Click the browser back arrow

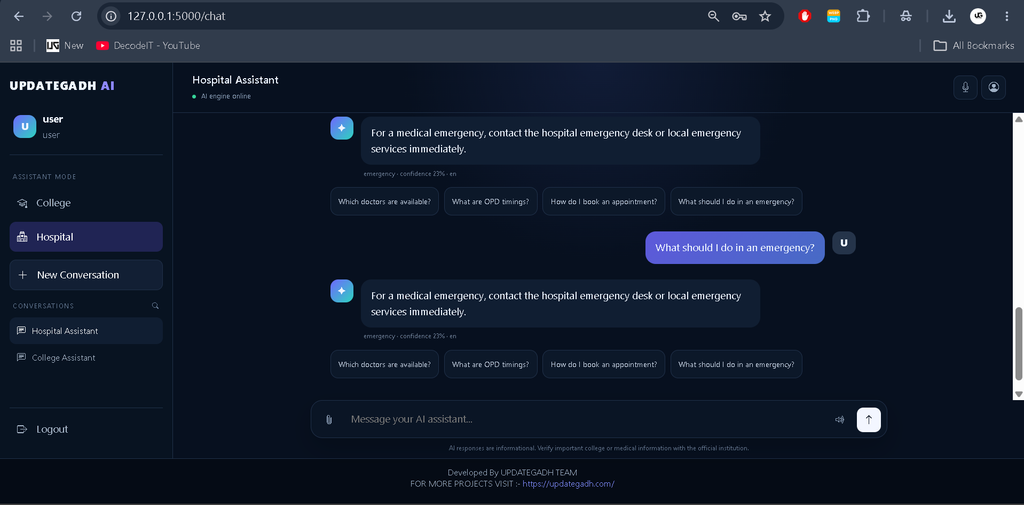[x=18, y=16]
